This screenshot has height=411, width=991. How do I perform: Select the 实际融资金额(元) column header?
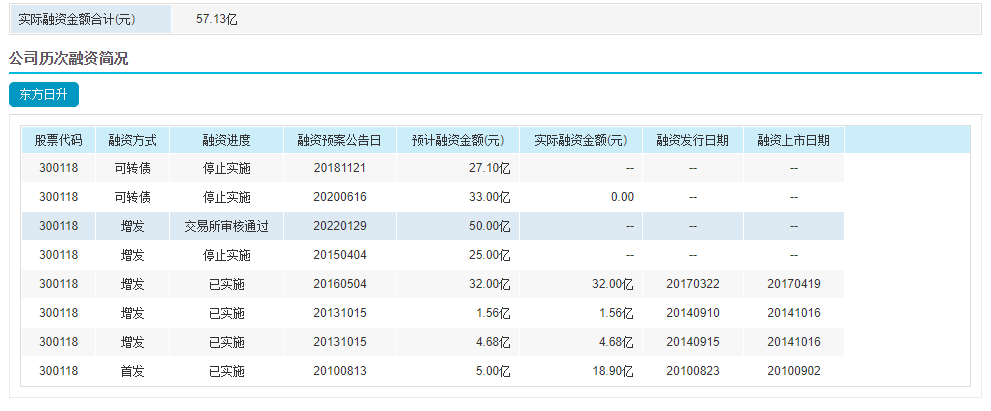[x=580, y=140]
